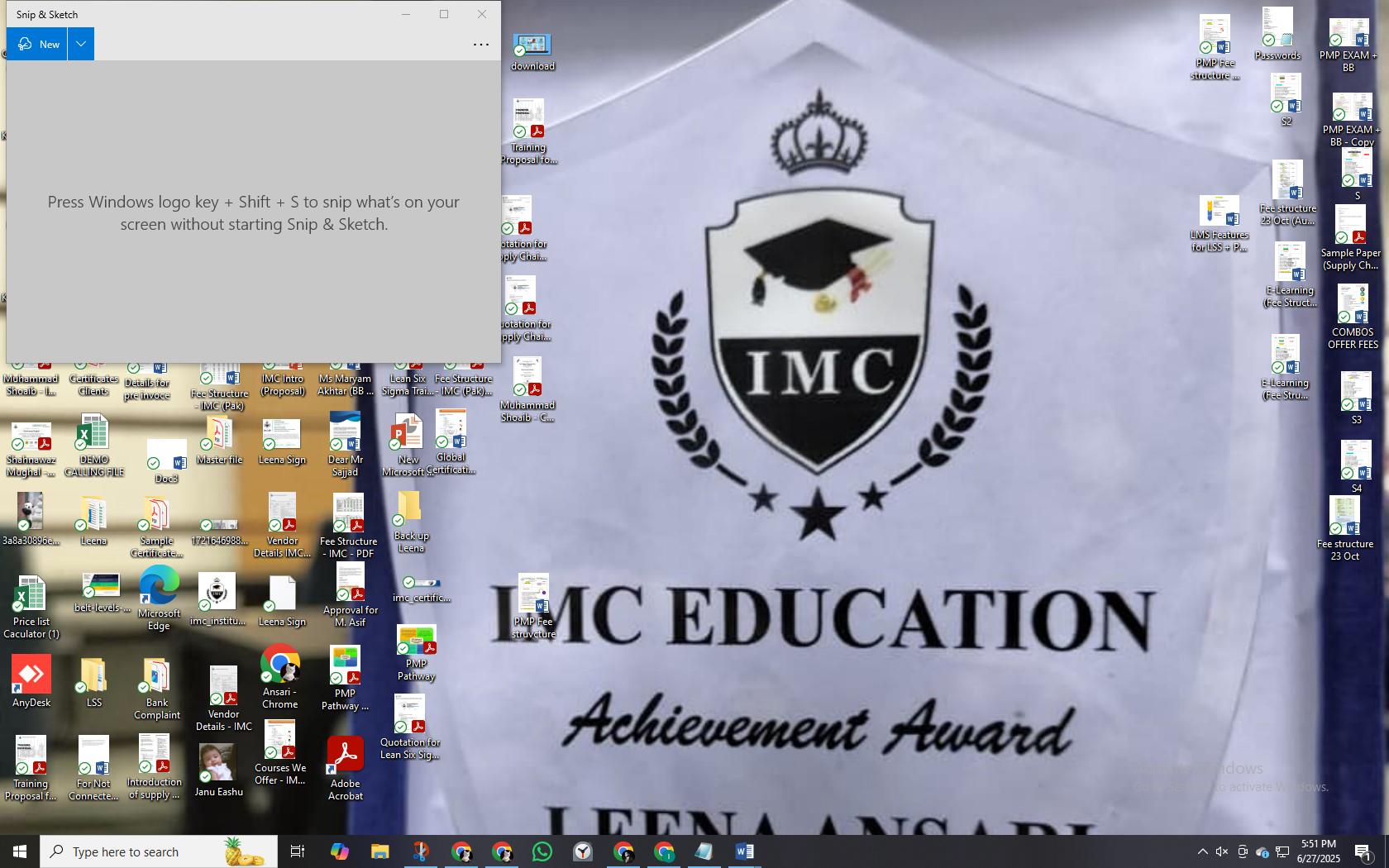Select Training Proposal fo... PDF near top
This screenshot has width=1389, height=868.
tap(528, 132)
